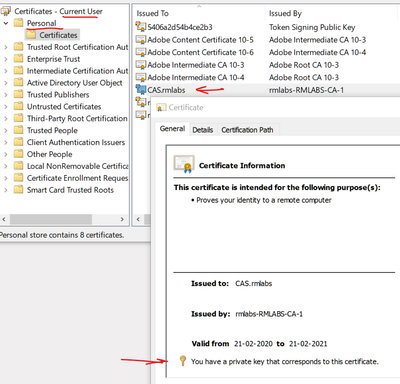
Task: Click the CAS.rmlabs certificate icon
Action: pyautogui.click(x=141, y=90)
